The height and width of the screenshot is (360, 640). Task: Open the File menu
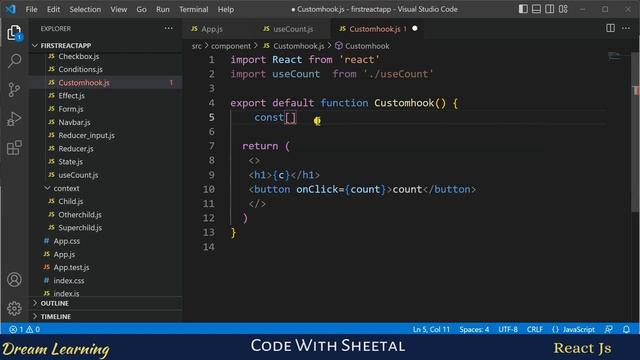tap(31, 9)
